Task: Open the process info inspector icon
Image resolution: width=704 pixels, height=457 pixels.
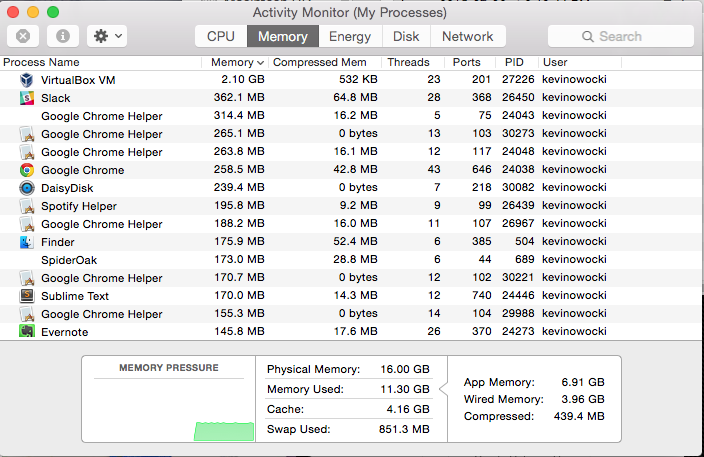Action: [63, 36]
